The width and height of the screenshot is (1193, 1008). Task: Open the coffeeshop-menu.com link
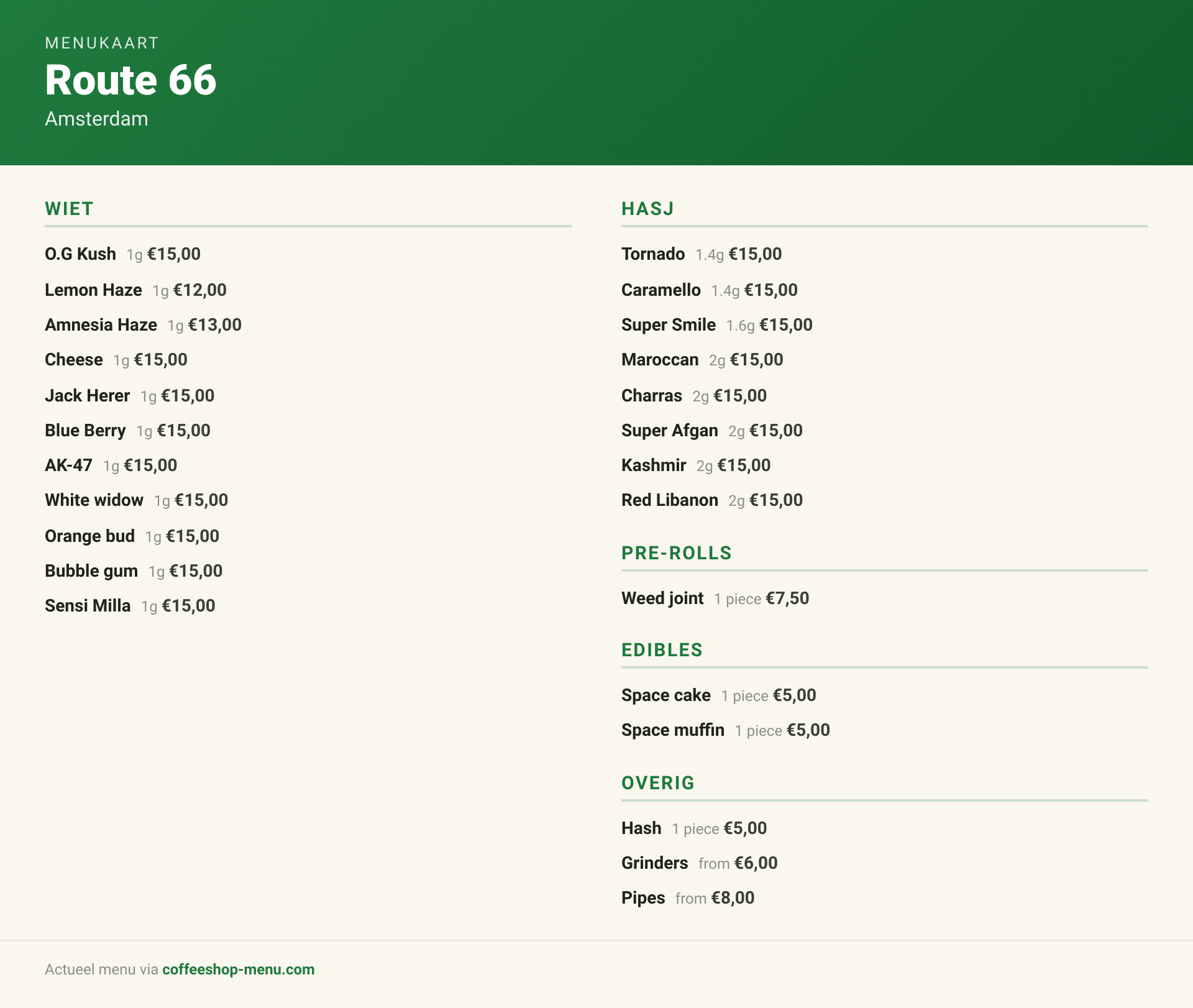238,969
